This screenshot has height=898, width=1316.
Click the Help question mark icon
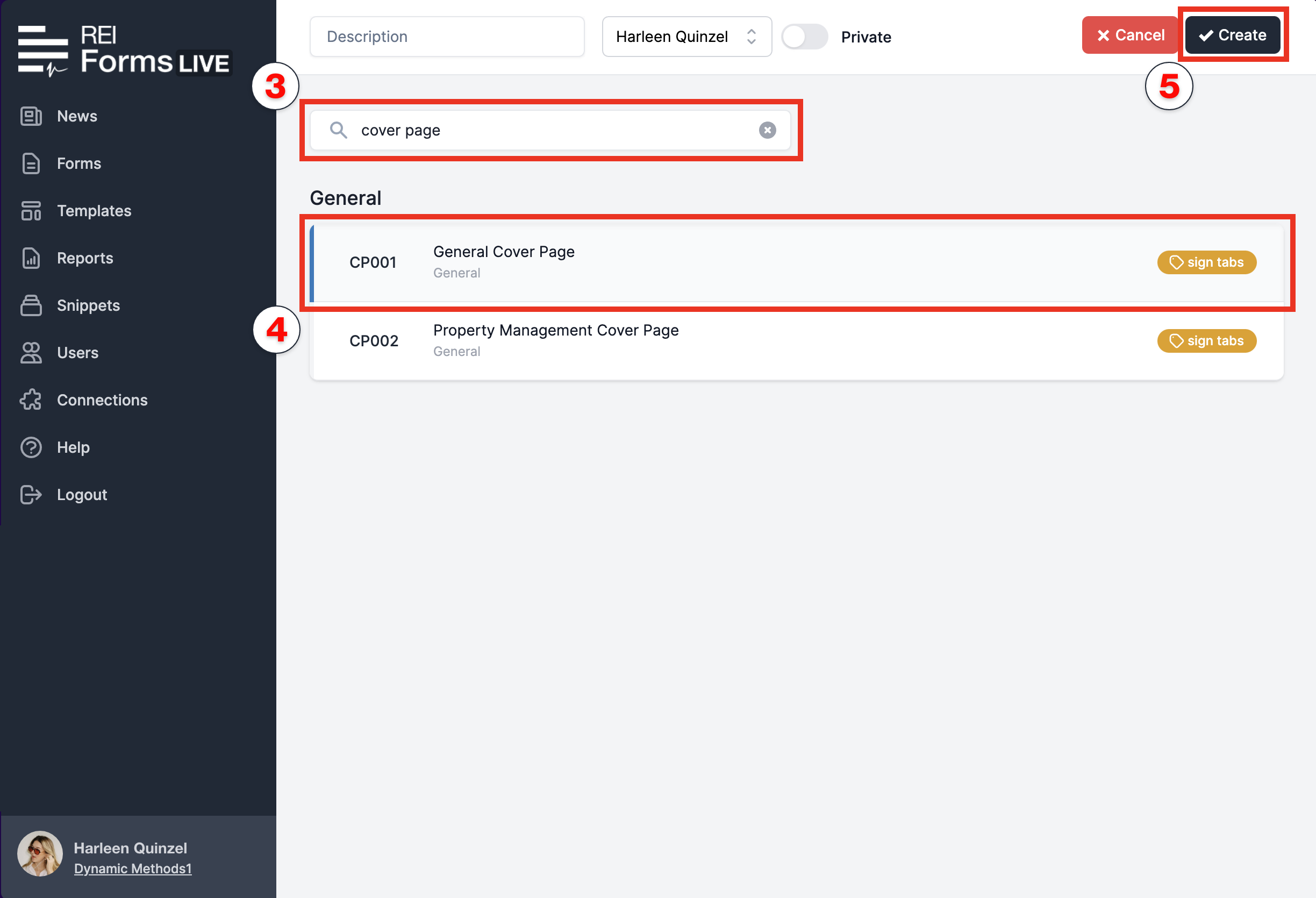(31, 447)
